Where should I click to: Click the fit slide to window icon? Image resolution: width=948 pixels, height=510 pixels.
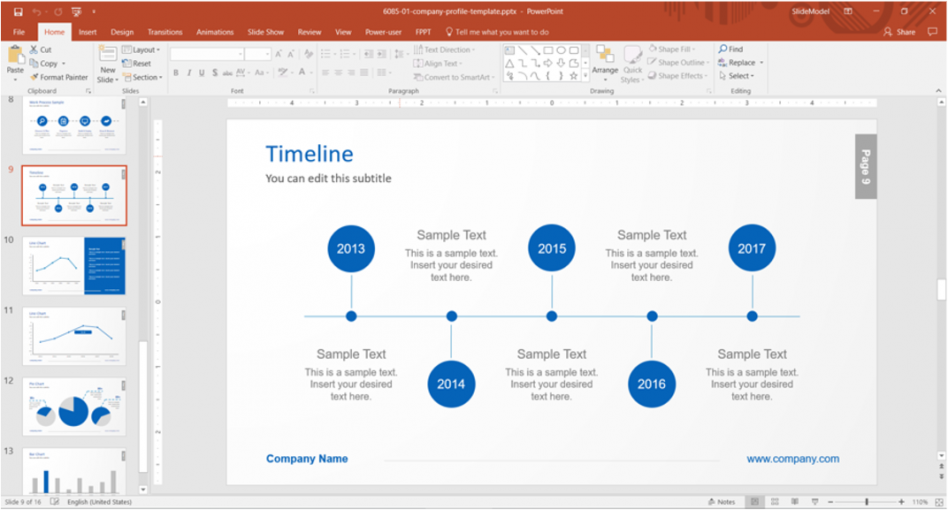[938, 501]
